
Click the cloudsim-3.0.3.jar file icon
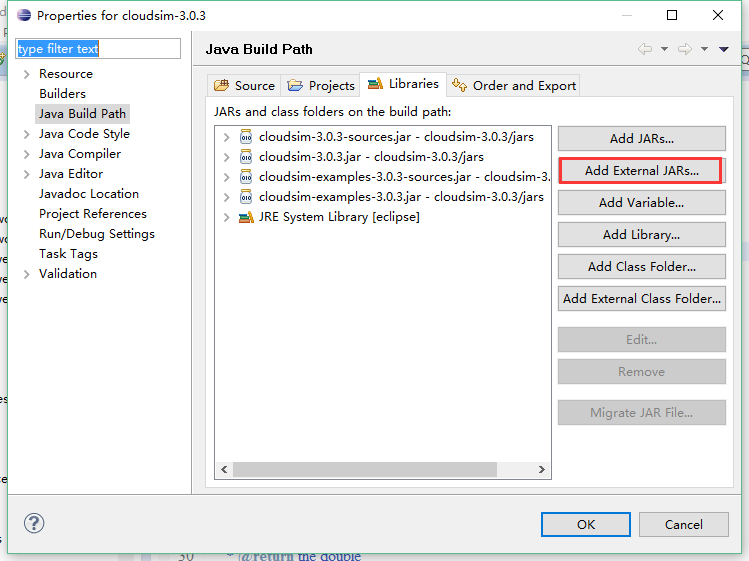pyautogui.click(x=246, y=157)
